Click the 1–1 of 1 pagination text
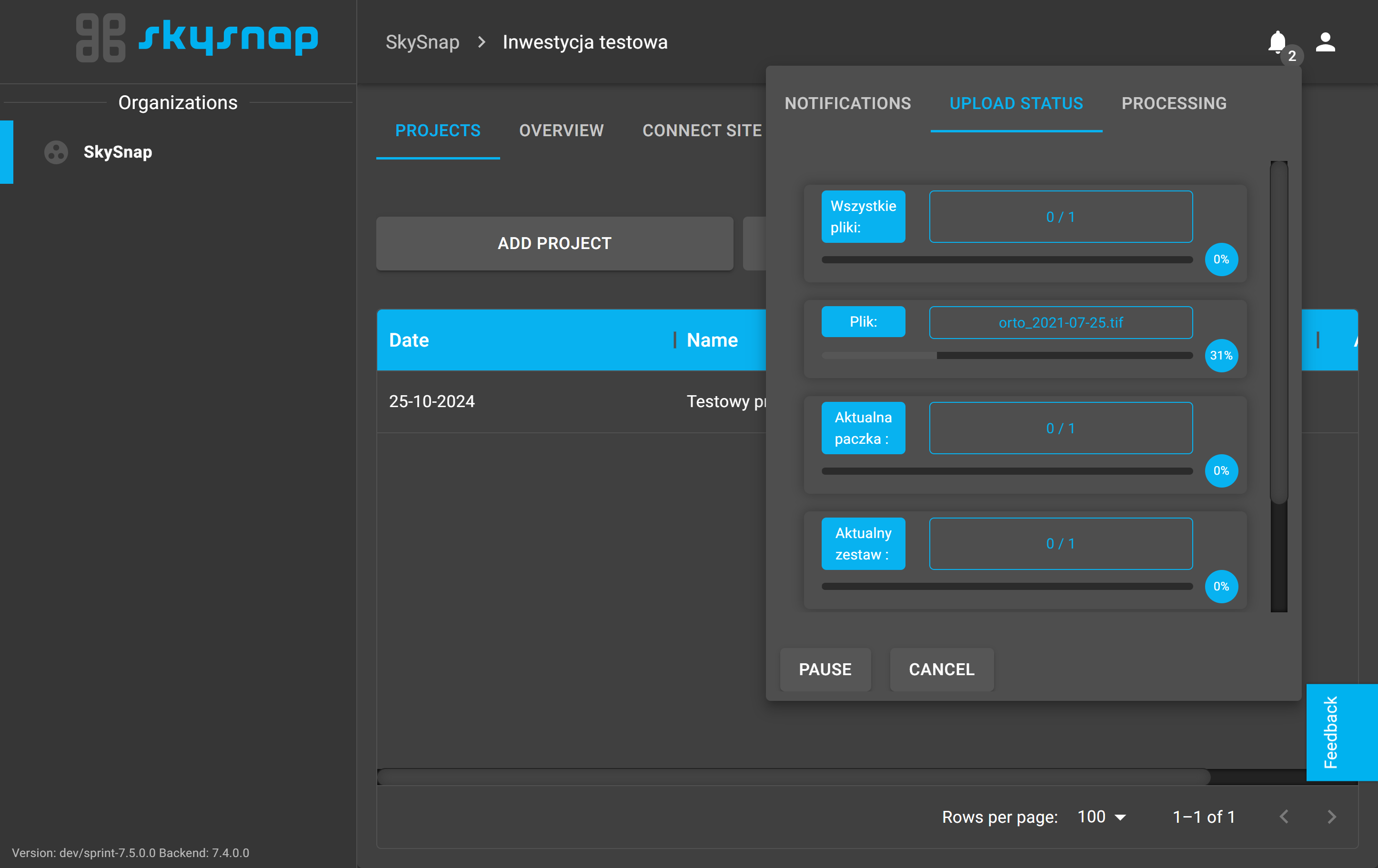 pos(1204,817)
